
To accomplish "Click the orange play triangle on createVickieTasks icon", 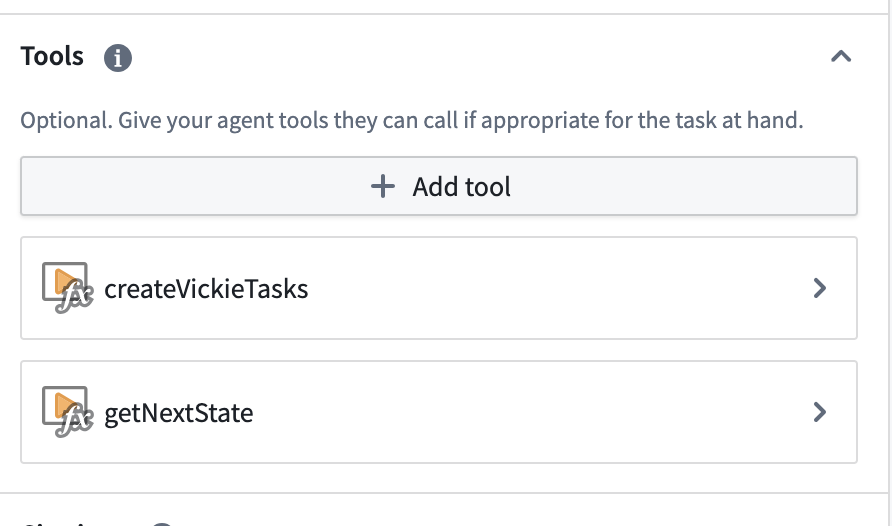I will coord(65,281).
